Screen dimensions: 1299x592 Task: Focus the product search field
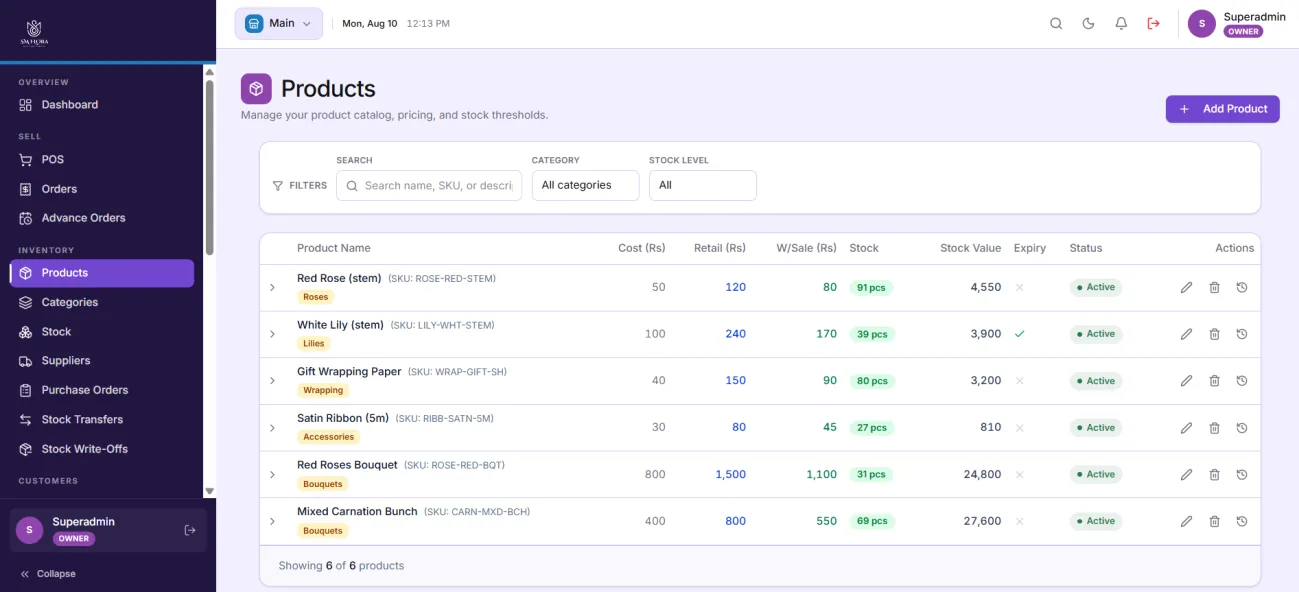[x=429, y=186]
